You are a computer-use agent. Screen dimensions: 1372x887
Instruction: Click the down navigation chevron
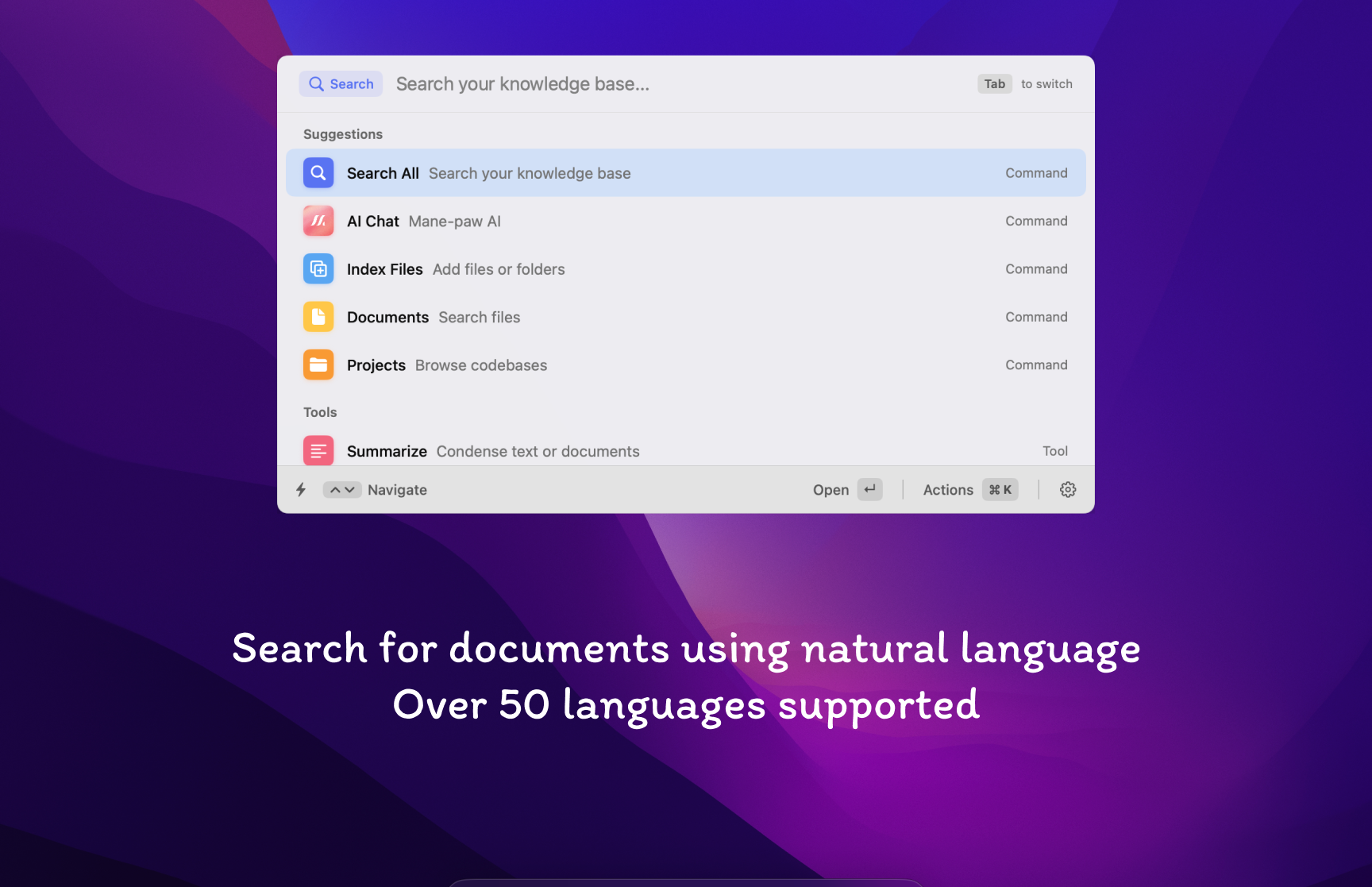point(350,489)
